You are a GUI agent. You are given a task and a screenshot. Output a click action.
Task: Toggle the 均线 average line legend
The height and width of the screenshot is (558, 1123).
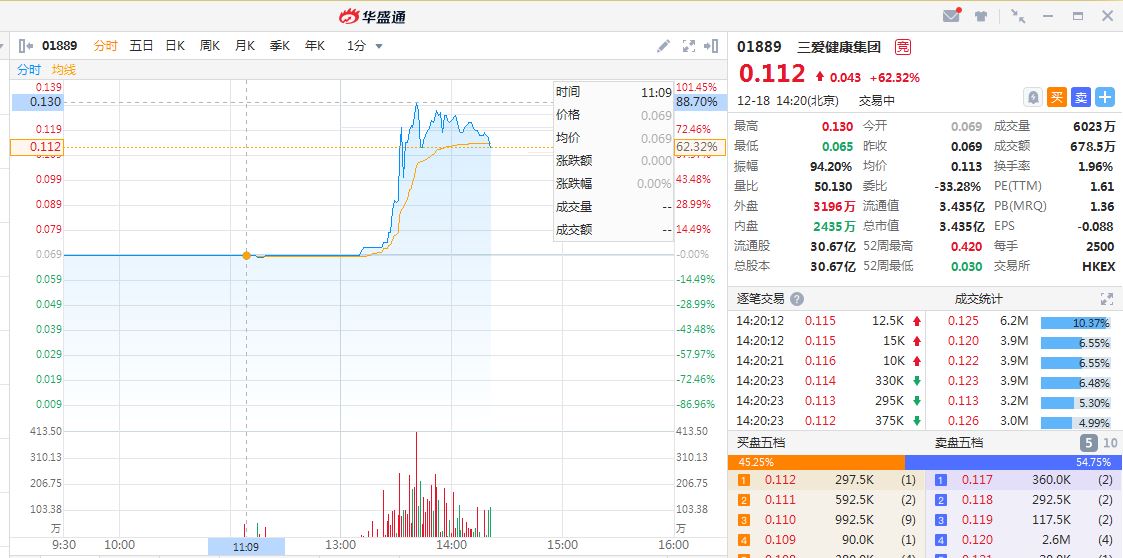click(64, 70)
